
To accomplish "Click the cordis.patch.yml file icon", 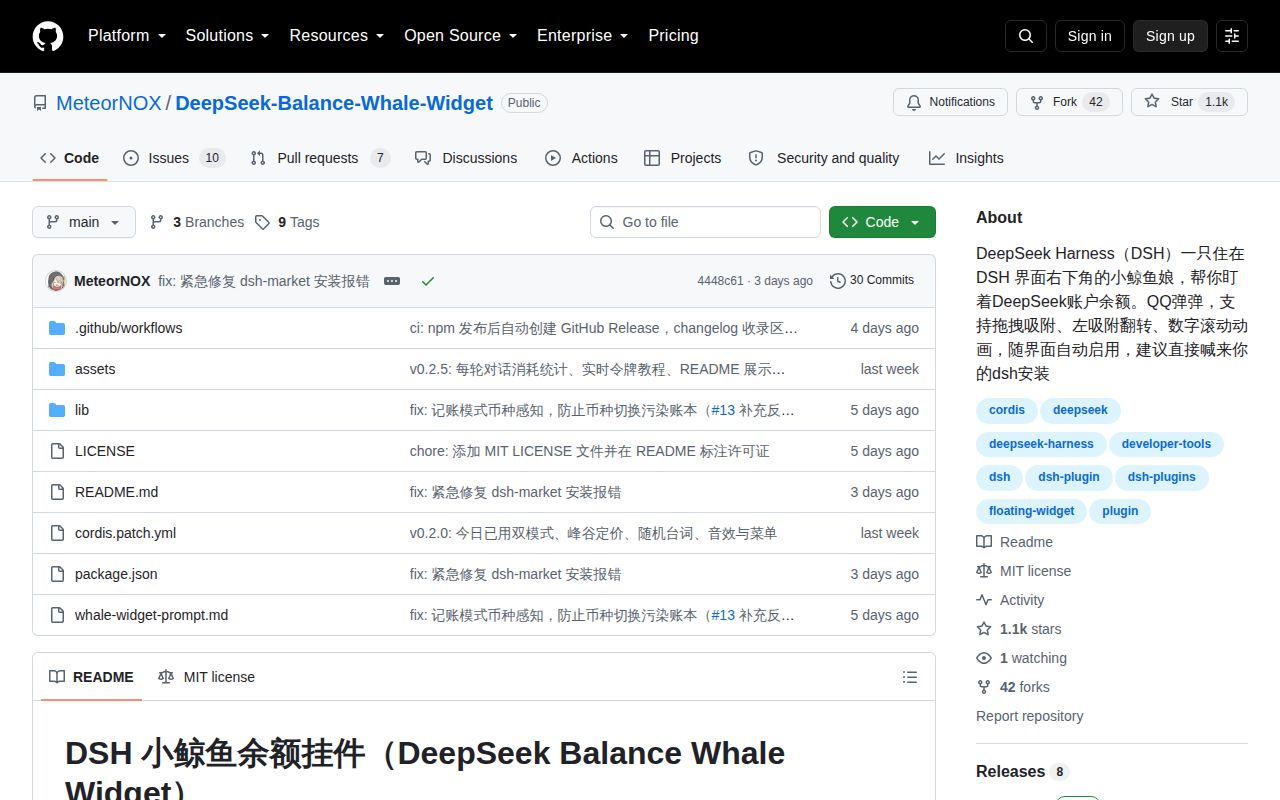I will click(57, 533).
